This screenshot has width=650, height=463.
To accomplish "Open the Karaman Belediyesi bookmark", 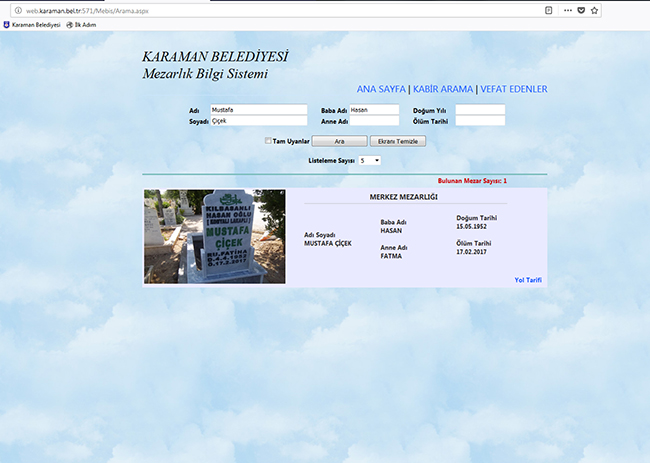I will tap(32, 24).
